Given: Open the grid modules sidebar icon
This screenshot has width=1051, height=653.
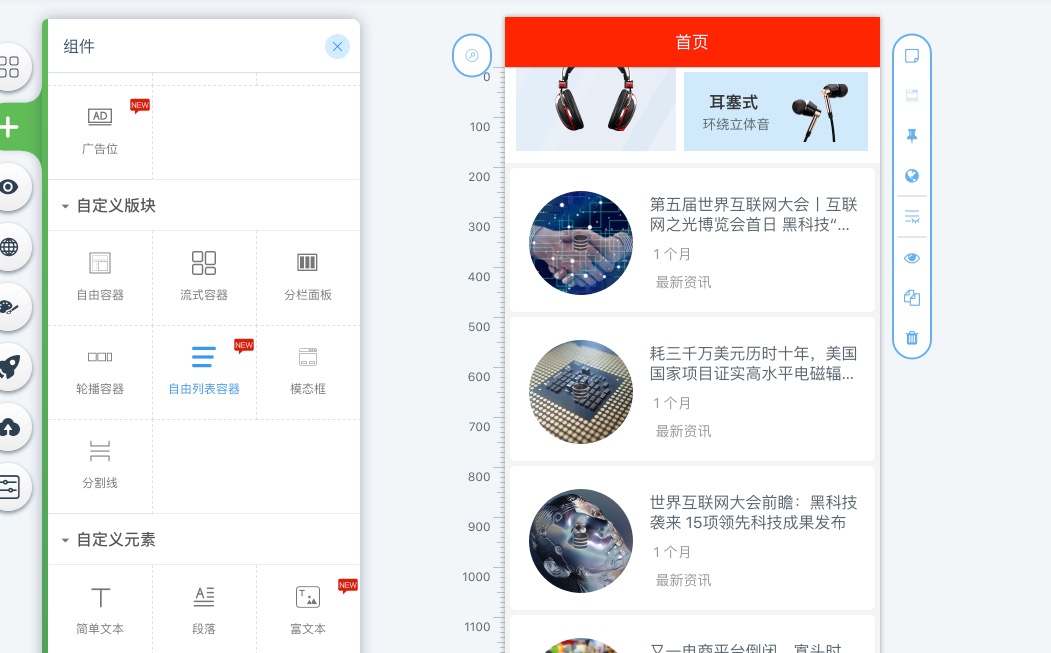Looking at the screenshot, I should point(9,67).
